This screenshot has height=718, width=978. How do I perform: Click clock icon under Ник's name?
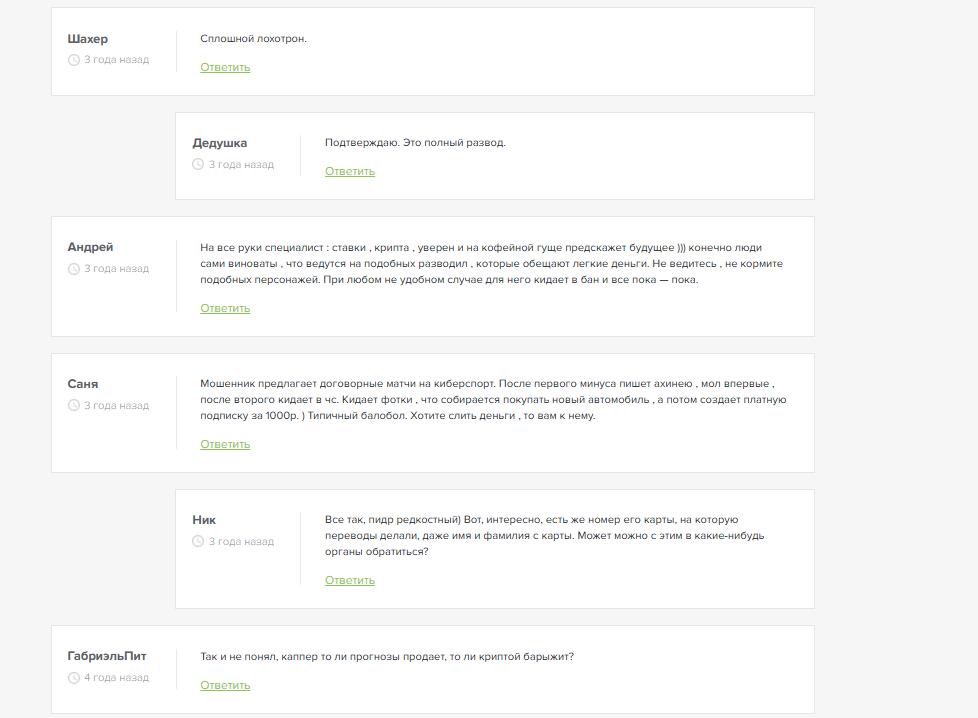pyautogui.click(x=198, y=542)
